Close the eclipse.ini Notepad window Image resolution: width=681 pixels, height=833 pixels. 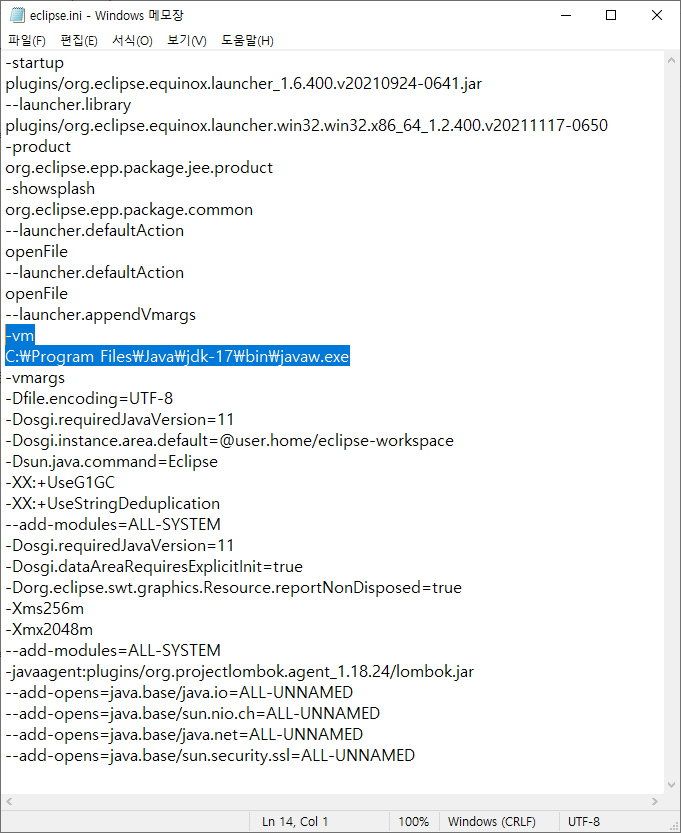tap(657, 15)
